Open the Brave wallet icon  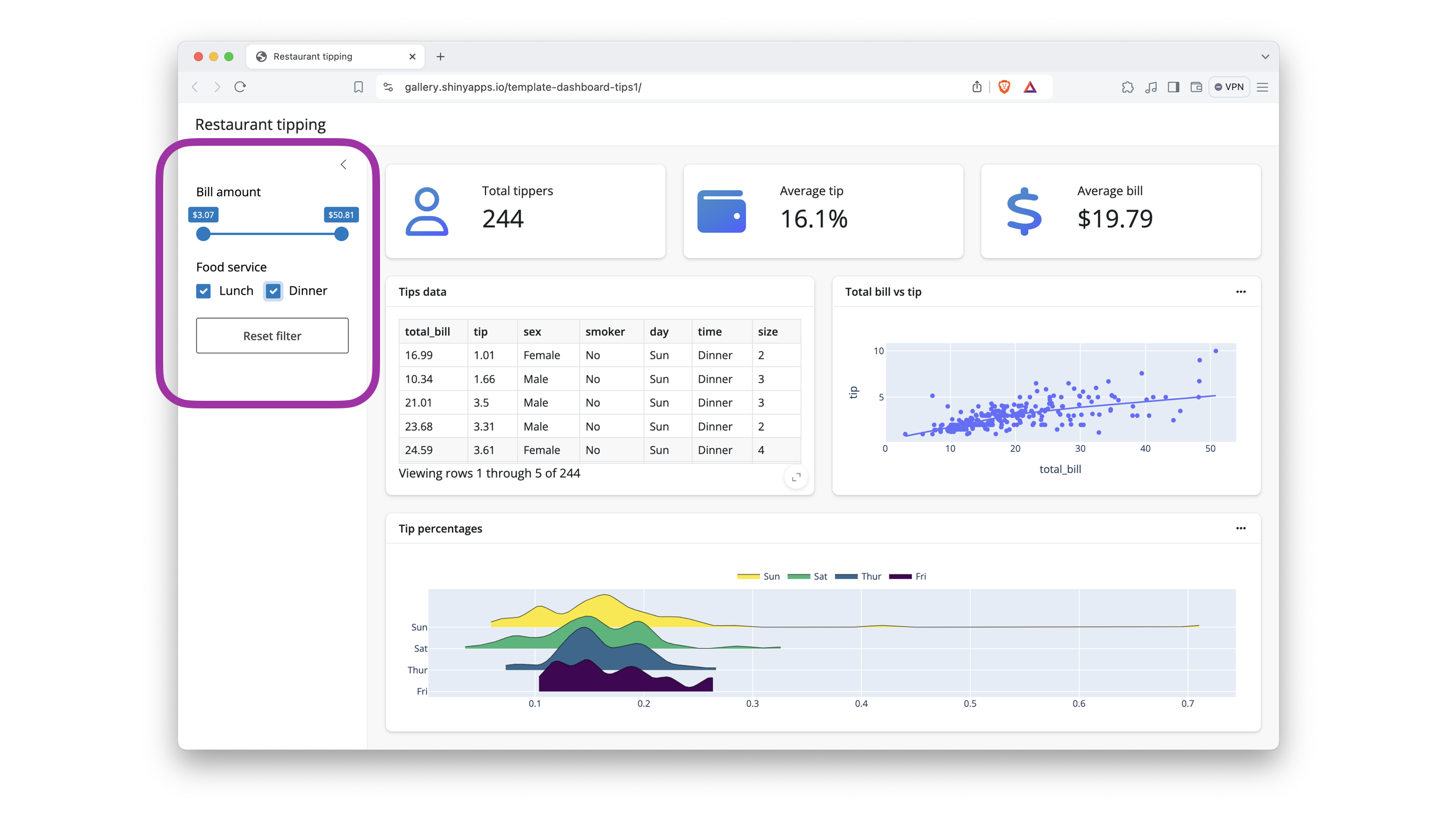[1196, 87]
